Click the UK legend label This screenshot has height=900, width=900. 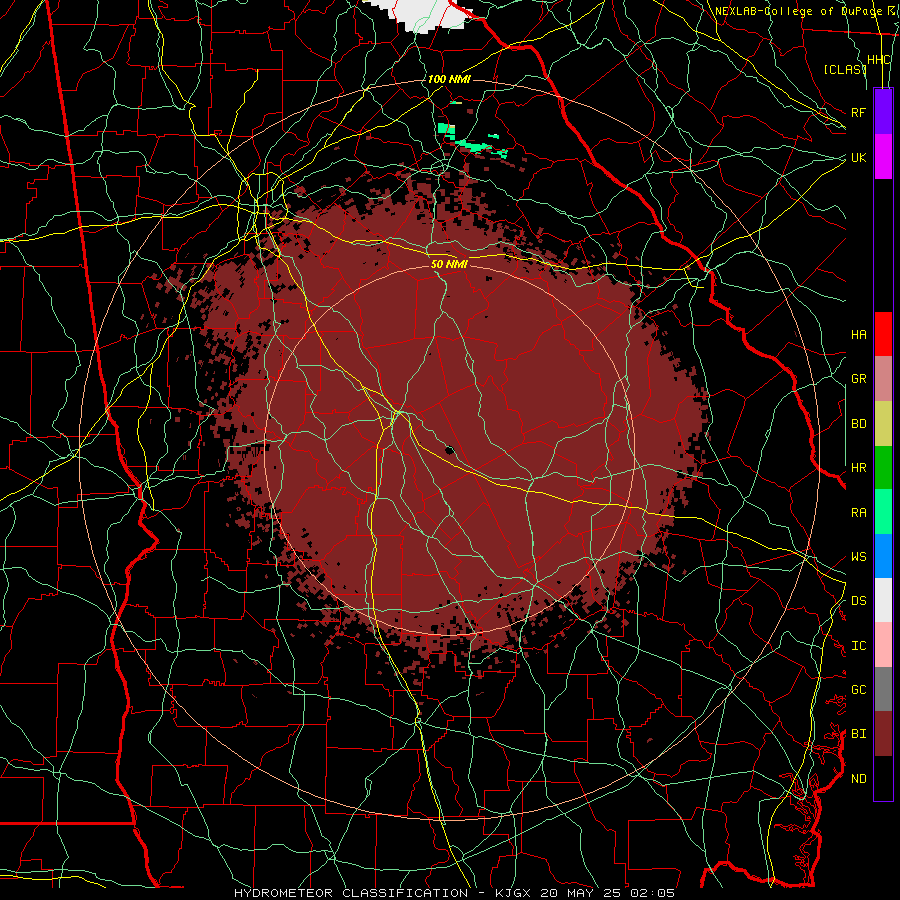click(859, 157)
